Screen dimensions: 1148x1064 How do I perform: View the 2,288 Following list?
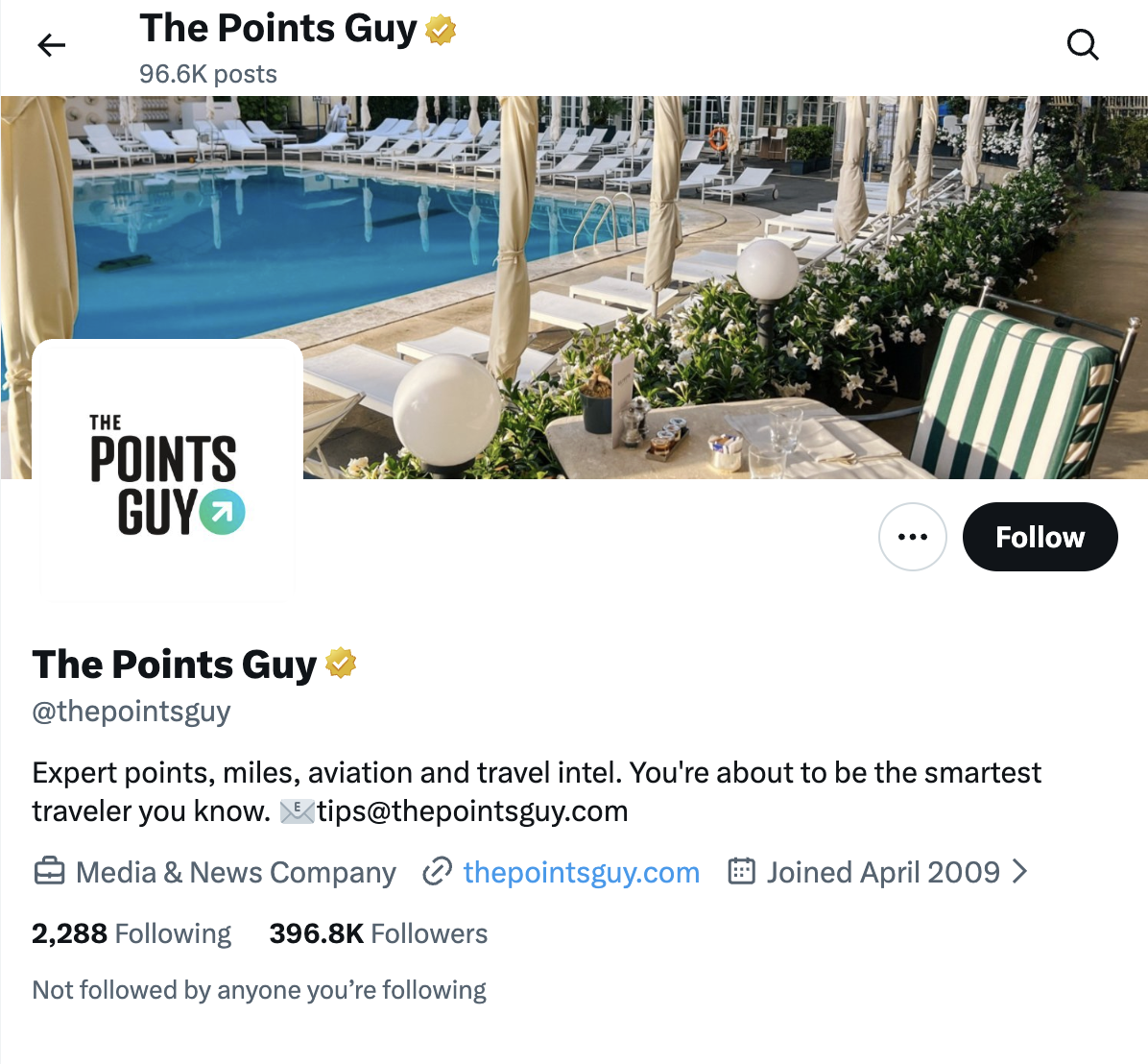click(132, 932)
